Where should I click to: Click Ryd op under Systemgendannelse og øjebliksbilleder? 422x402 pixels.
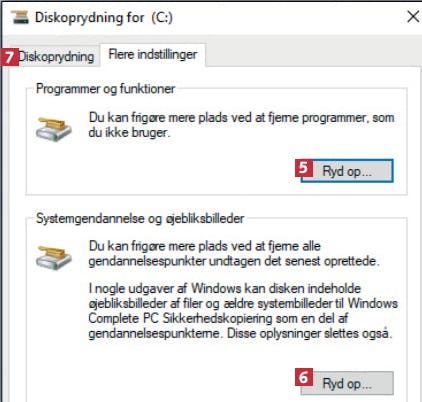(x=347, y=384)
